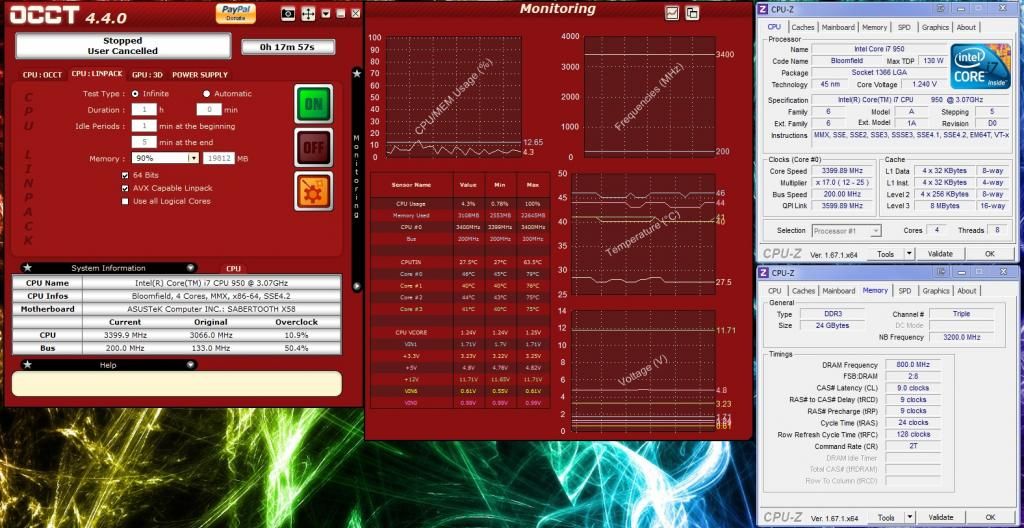Click the SABERTOOTH X58 motherboard cell

click(x=211, y=309)
